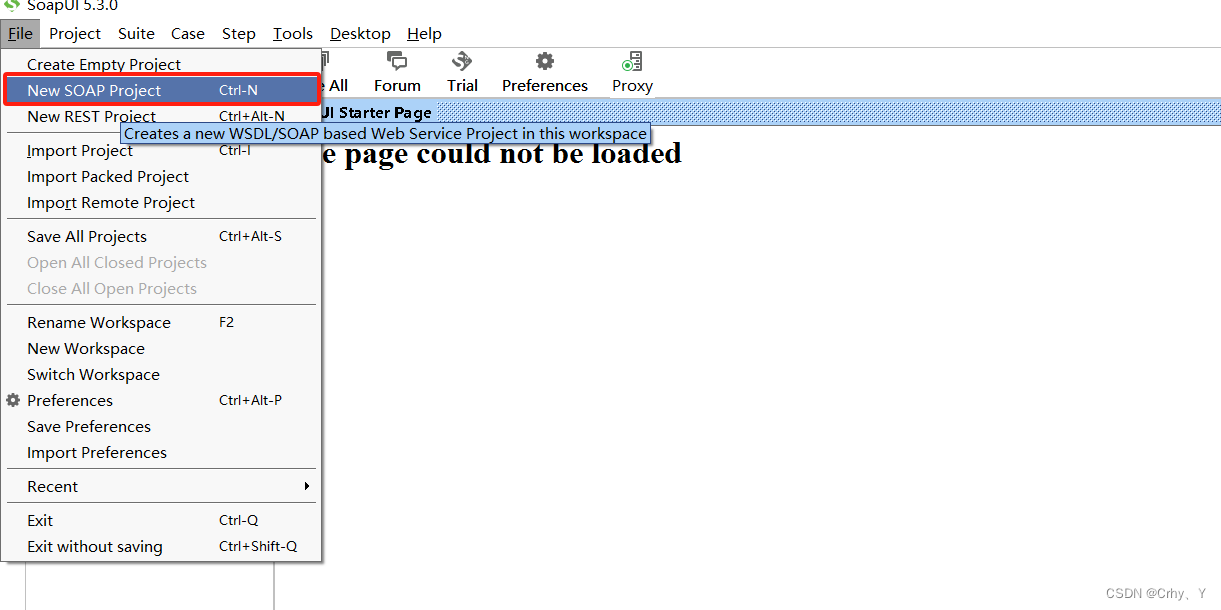
Task: Expand the Recent submenu arrow
Action: click(307, 486)
